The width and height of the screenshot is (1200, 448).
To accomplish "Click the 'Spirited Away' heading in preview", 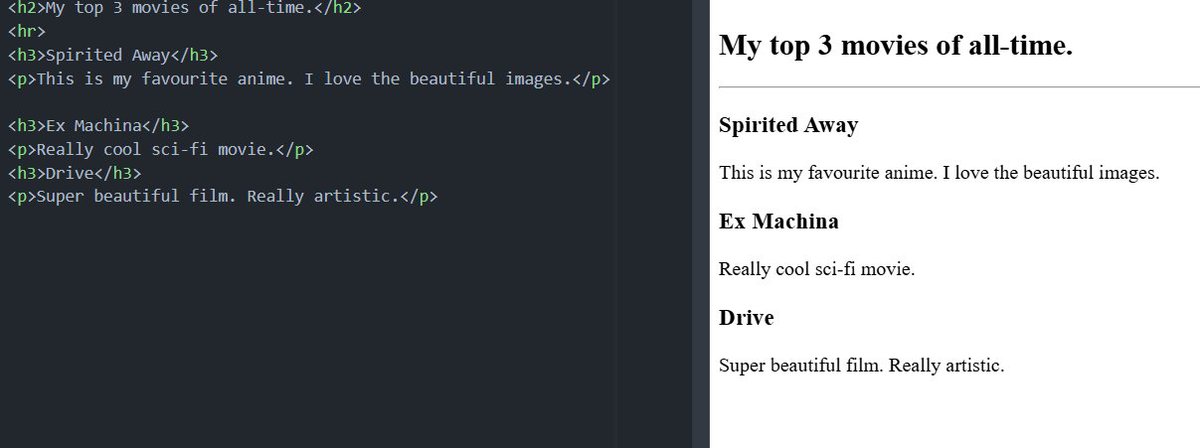I will pos(788,125).
